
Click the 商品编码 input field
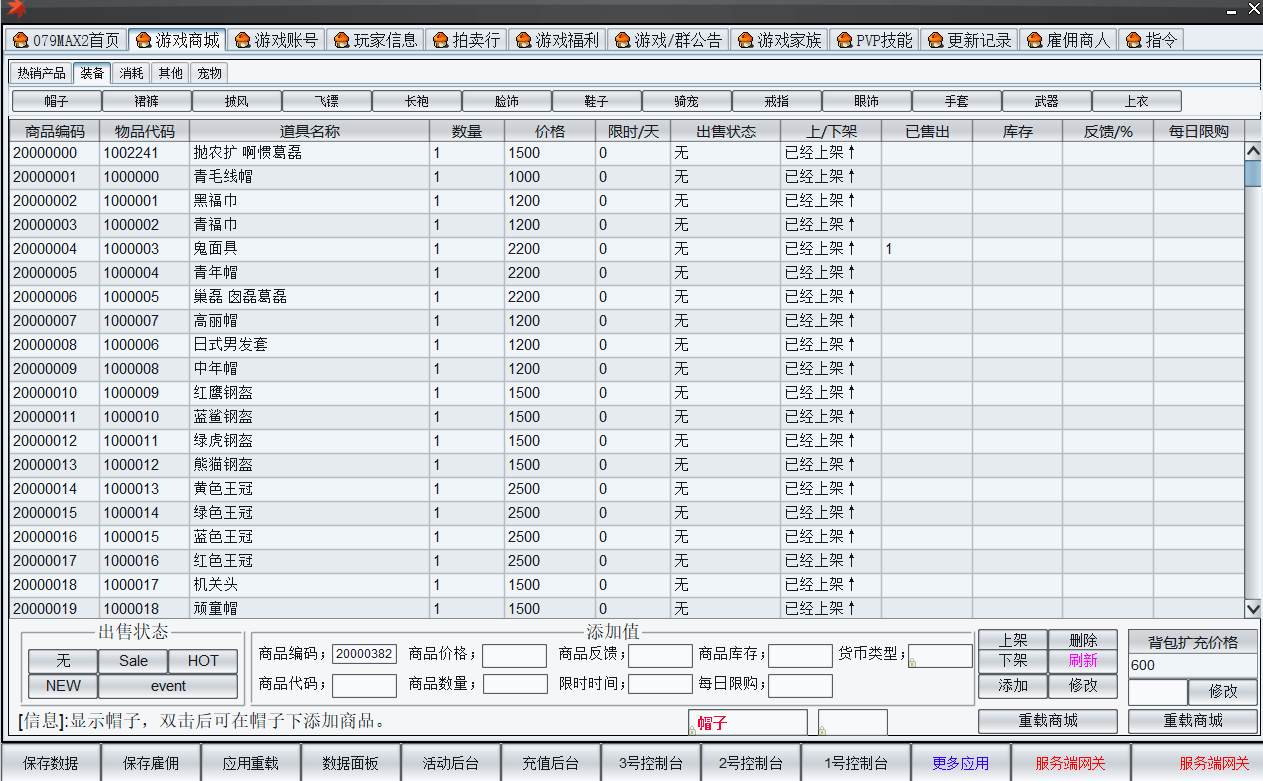[364, 654]
